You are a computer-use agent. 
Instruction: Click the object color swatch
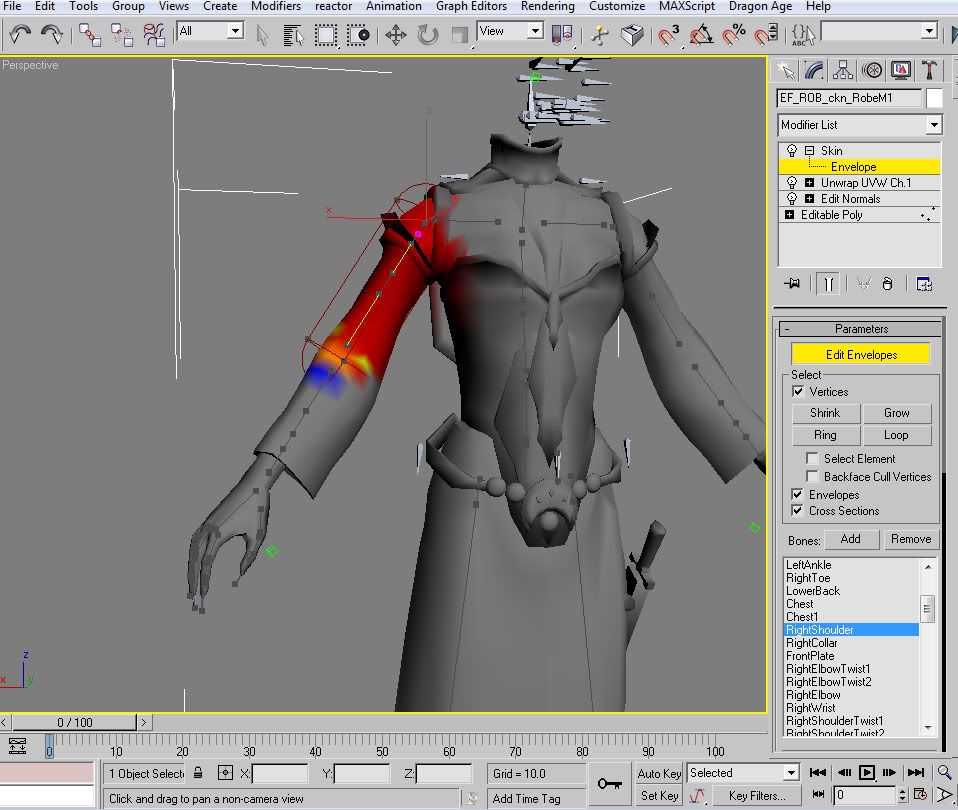pos(934,98)
